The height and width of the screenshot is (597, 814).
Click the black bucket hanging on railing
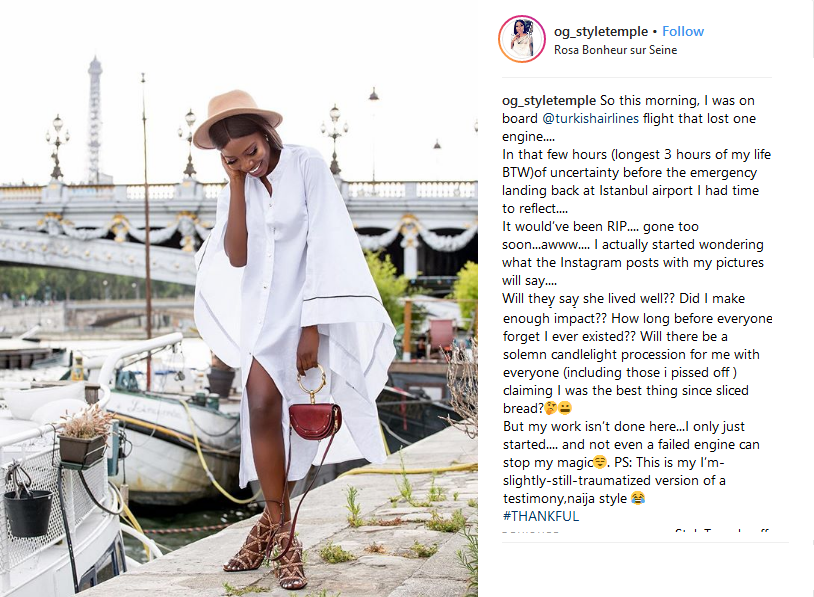pos(28,511)
